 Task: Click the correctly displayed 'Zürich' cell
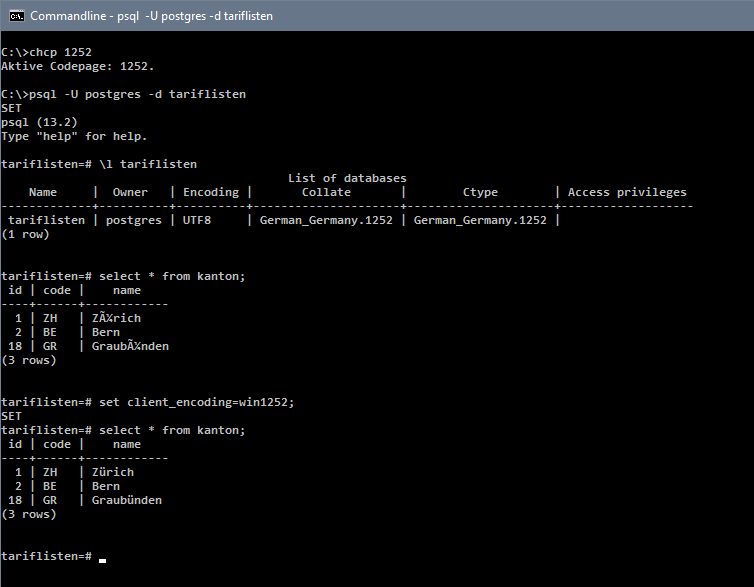tap(113, 472)
